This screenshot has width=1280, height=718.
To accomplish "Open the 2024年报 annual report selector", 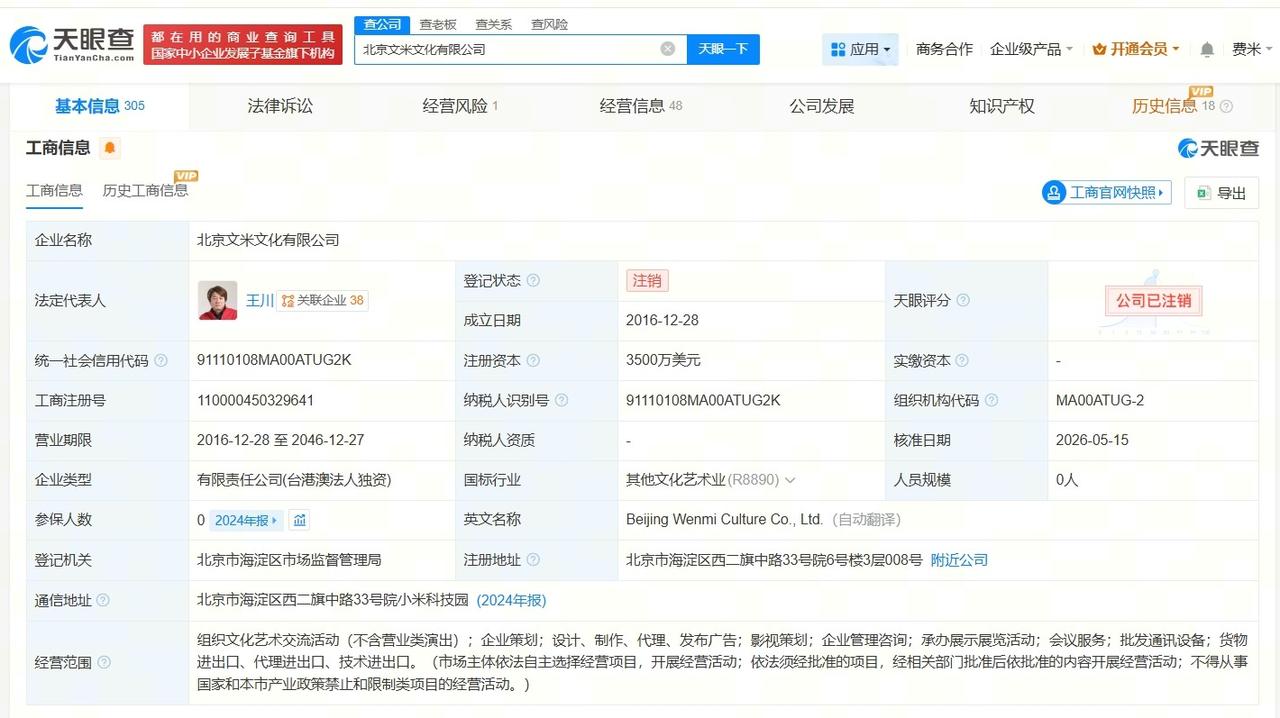I will click(x=247, y=520).
